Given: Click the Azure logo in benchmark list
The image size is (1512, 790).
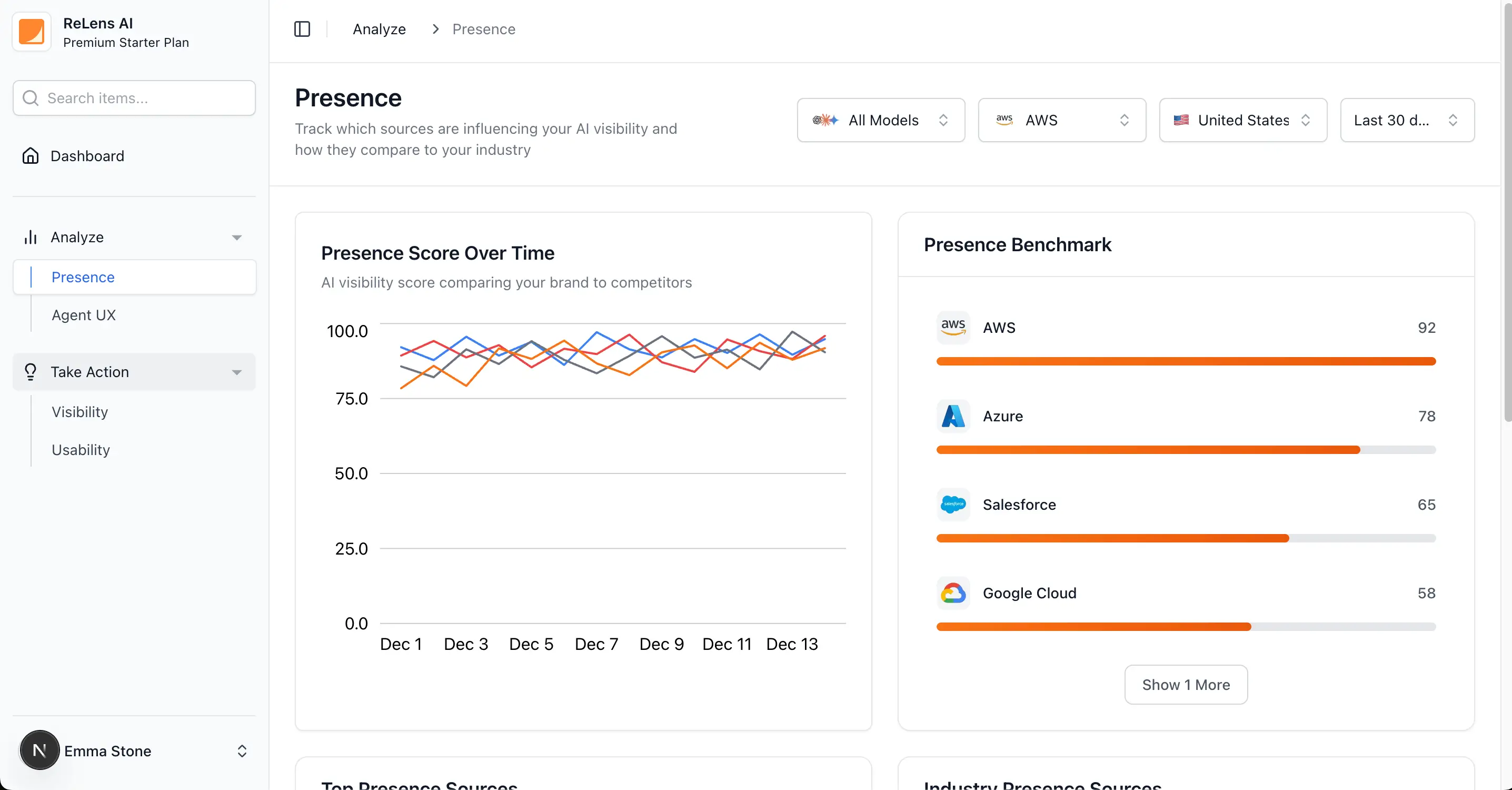Looking at the screenshot, I should tap(952, 416).
